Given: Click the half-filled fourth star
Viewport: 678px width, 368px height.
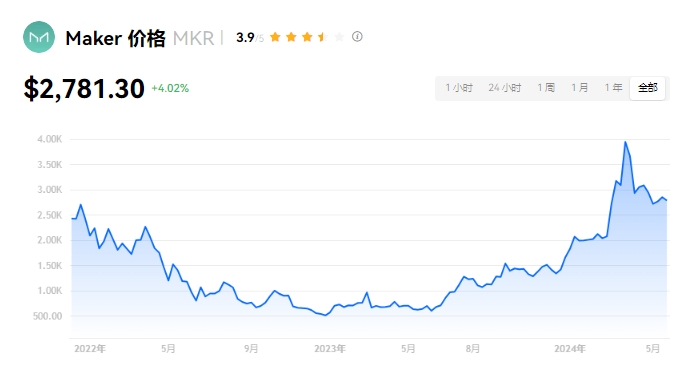Looking at the screenshot, I should coord(323,37).
